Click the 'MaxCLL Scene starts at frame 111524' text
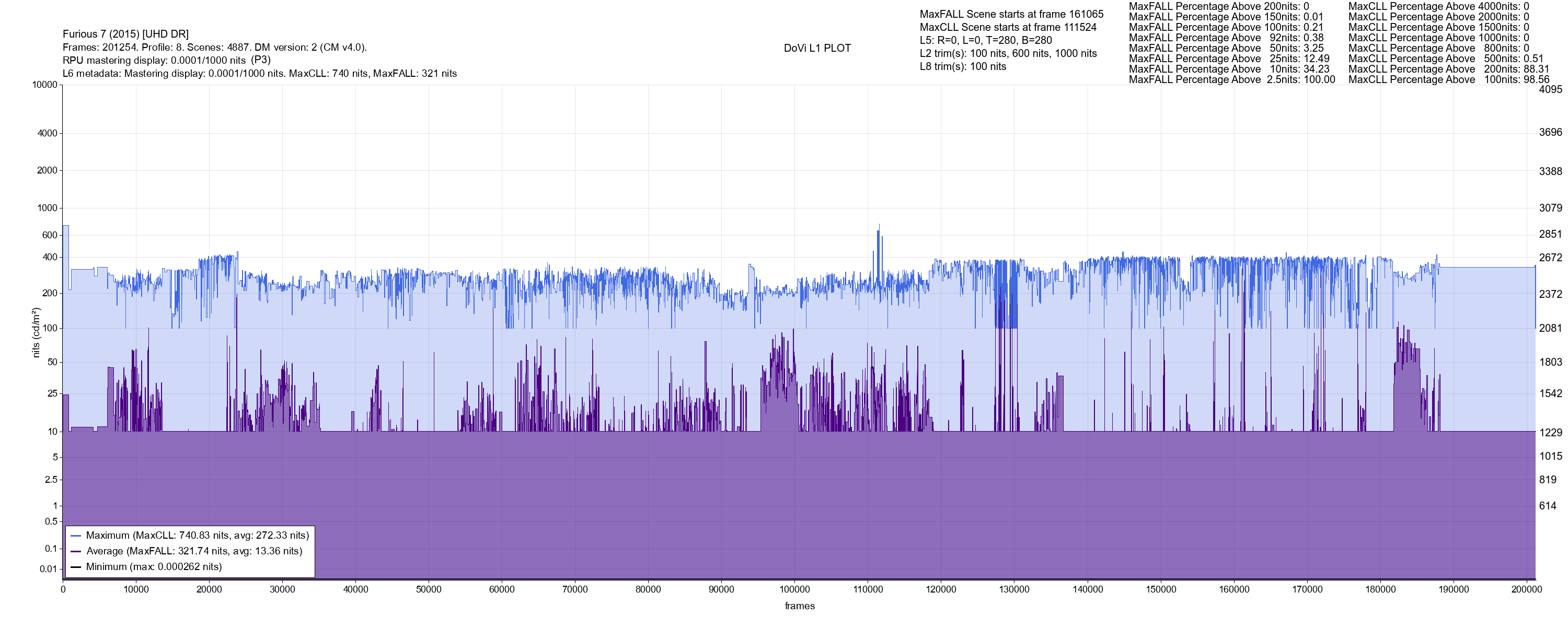The height and width of the screenshot is (627, 1568). tap(1008, 27)
